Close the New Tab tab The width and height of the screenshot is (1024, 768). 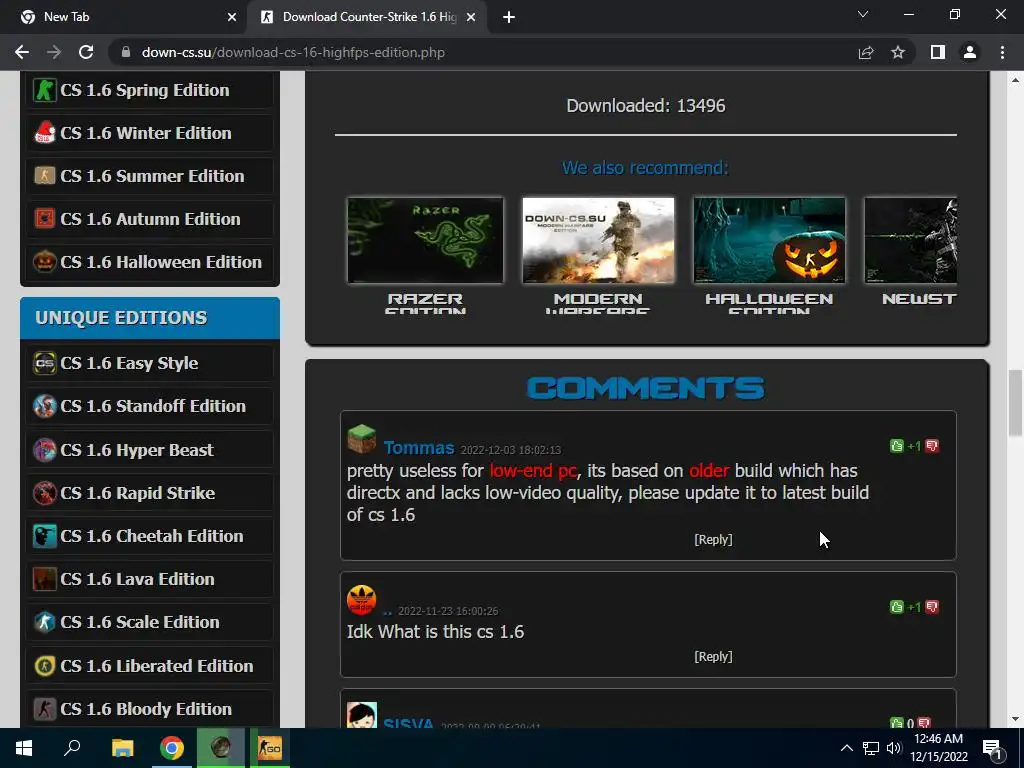pyautogui.click(x=232, y=17)
